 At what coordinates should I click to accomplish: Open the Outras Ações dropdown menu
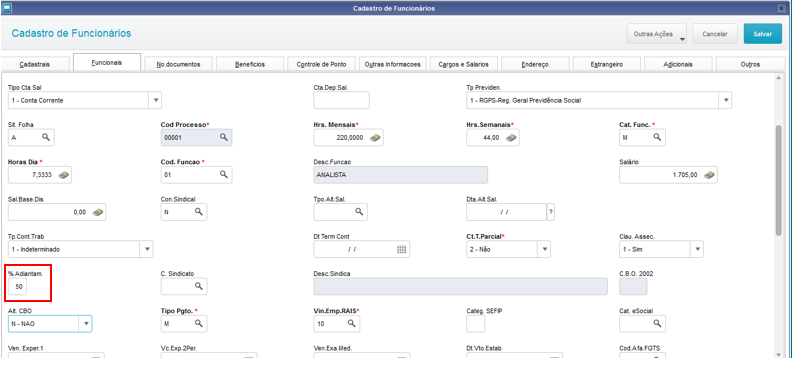click(x=657, y=34)
